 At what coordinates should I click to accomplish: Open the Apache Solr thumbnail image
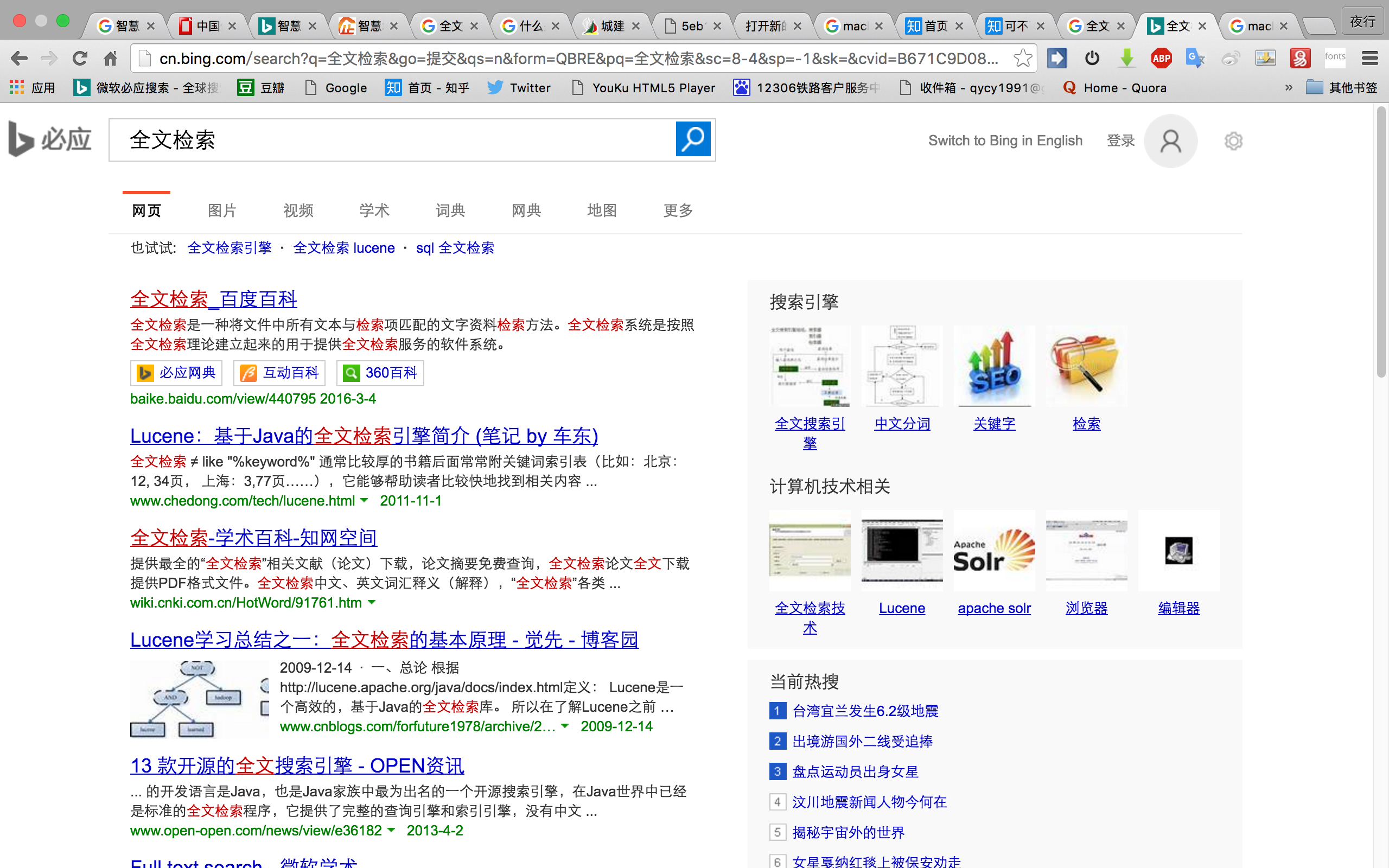994,551
